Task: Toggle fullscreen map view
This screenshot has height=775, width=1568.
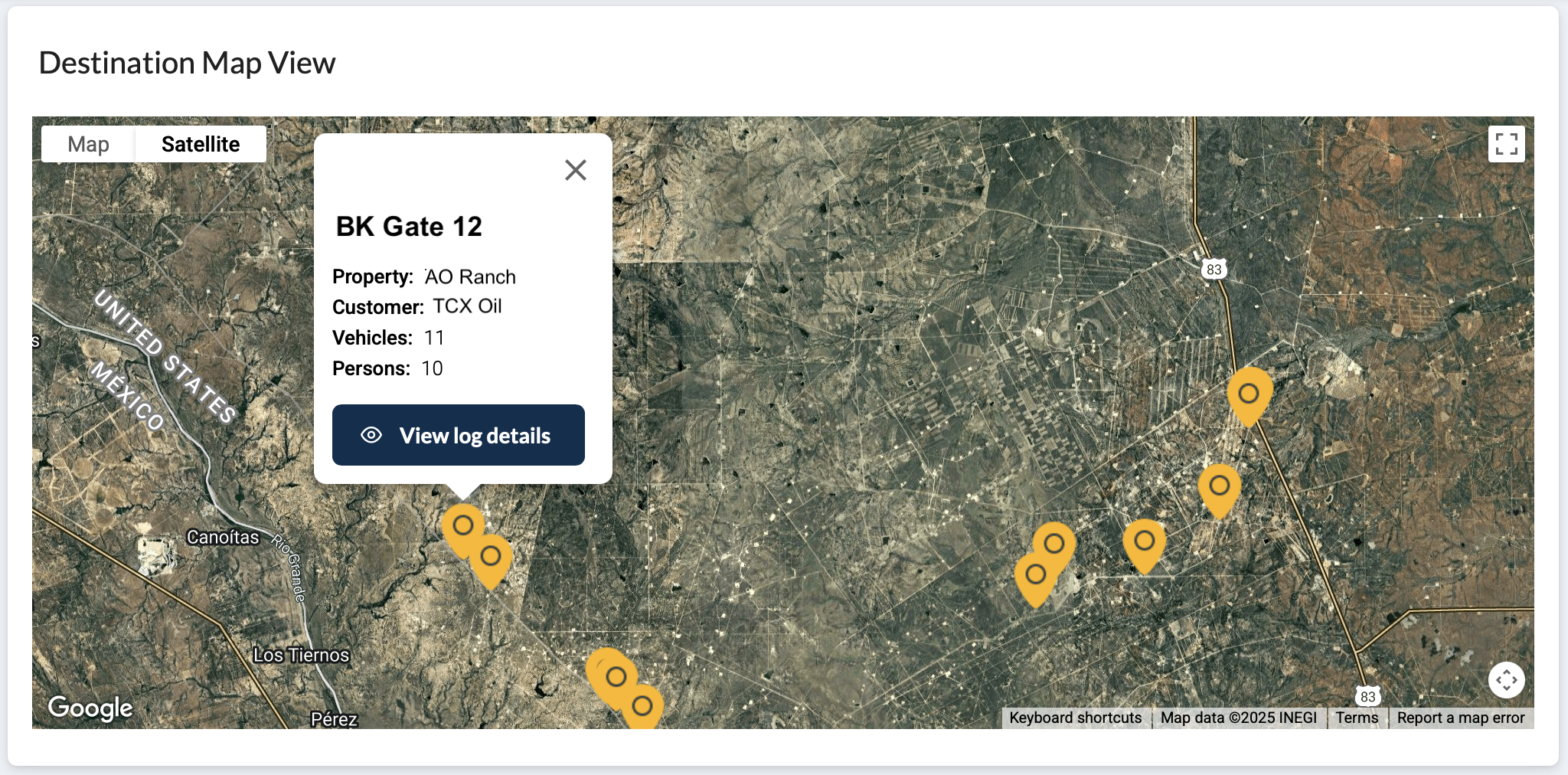Action: 1506,144
